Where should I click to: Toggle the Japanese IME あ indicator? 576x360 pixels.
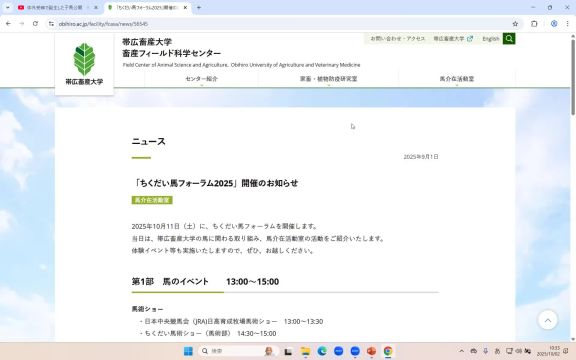pyautogui.click(x=497, y=351)
